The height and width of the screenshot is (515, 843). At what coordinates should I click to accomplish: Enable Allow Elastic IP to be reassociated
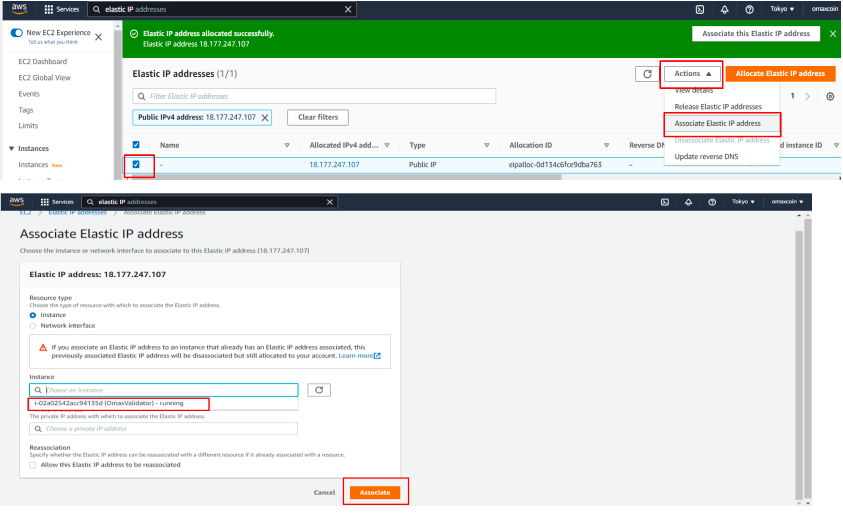(x=33, y=464)
